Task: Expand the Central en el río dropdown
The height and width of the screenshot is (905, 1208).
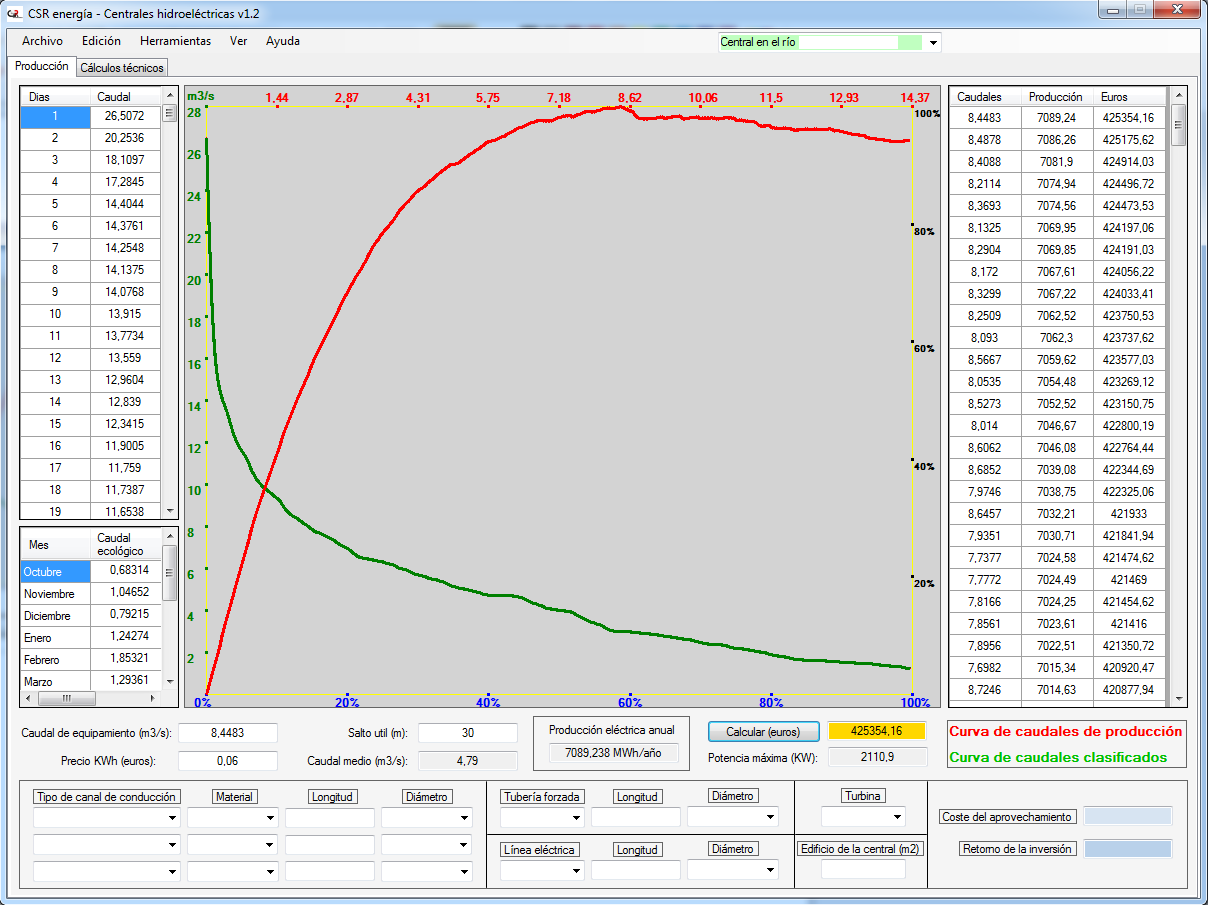Action: point(933,43)
